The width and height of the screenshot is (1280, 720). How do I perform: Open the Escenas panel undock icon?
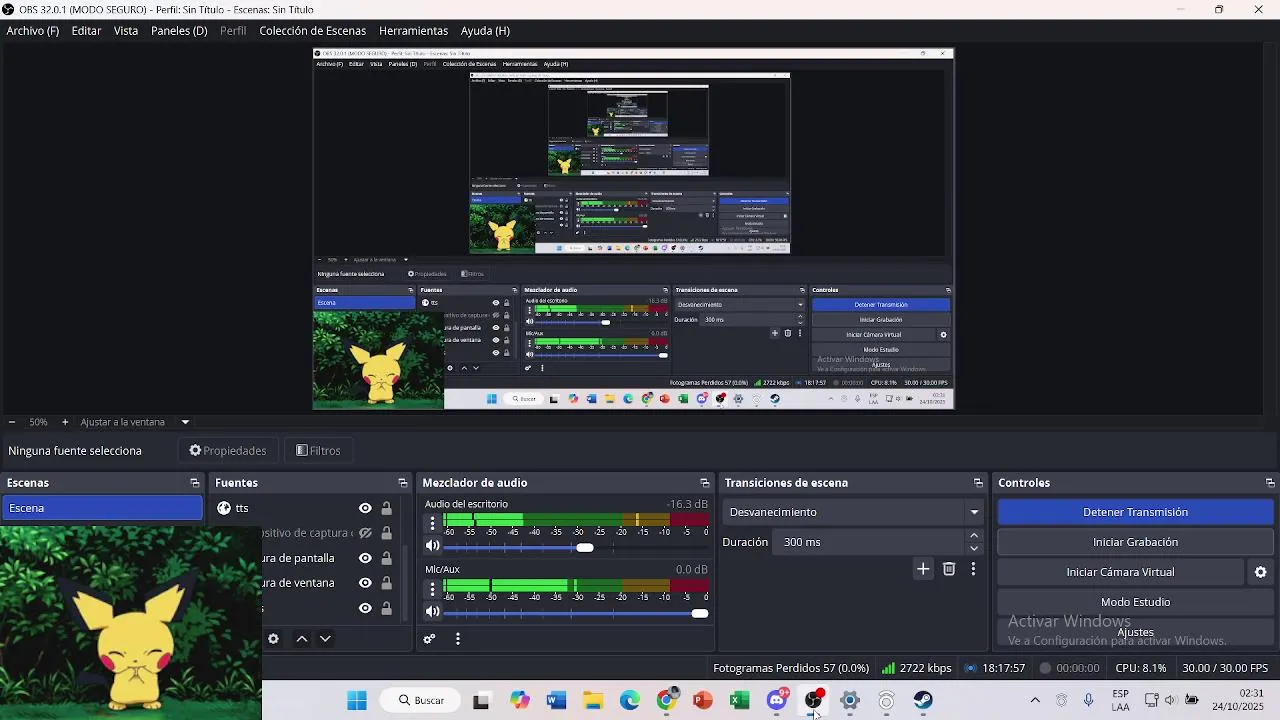194,483
